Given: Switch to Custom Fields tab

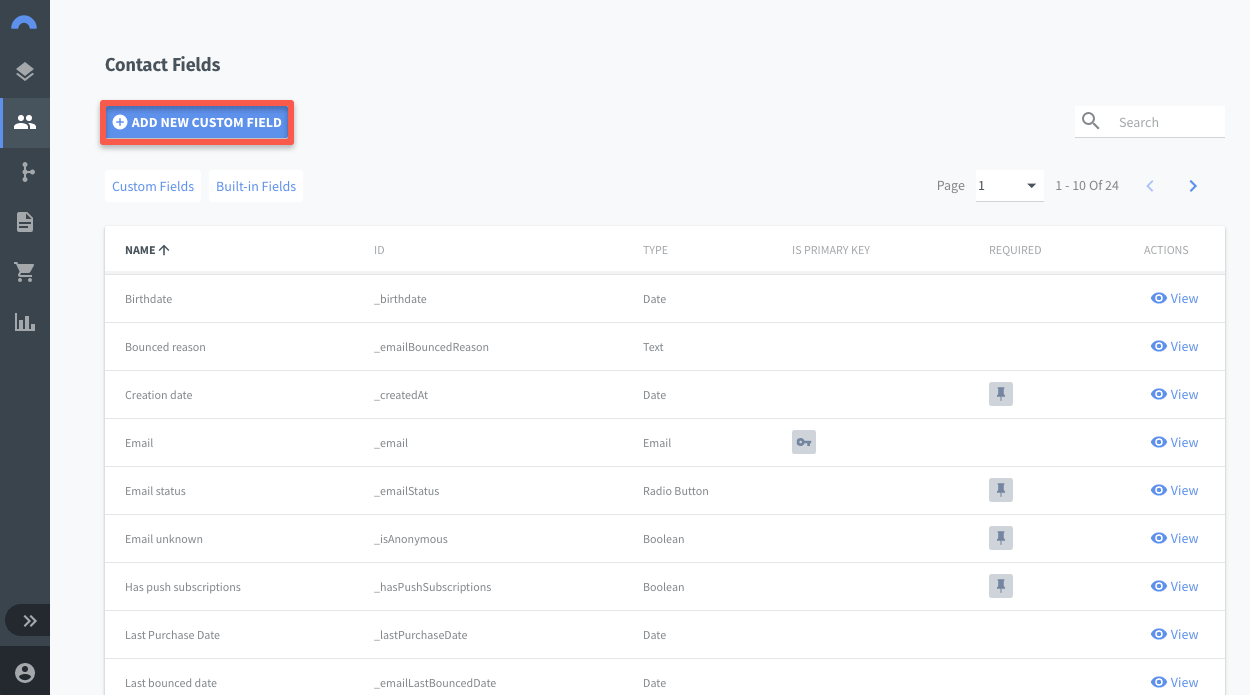Looking at the screenshot, I should coord(153,186).
